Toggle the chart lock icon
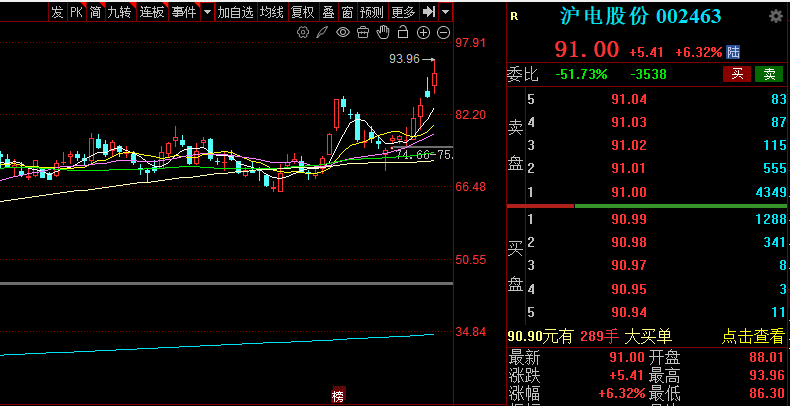This screenshot has height=406, width=790. point(403,33)
